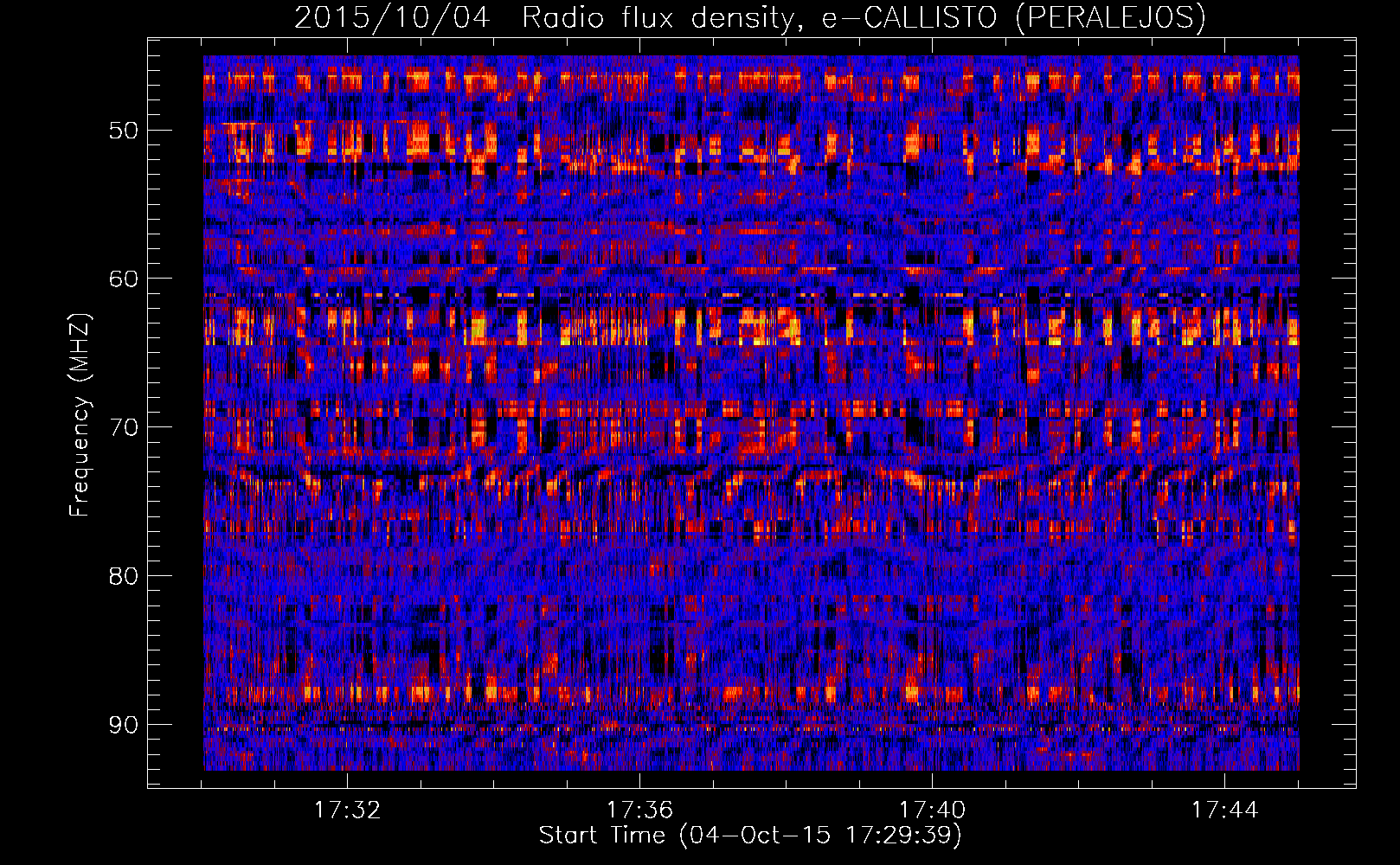
Task: Click the 70 frequency tick label
Action: (123, 427)
